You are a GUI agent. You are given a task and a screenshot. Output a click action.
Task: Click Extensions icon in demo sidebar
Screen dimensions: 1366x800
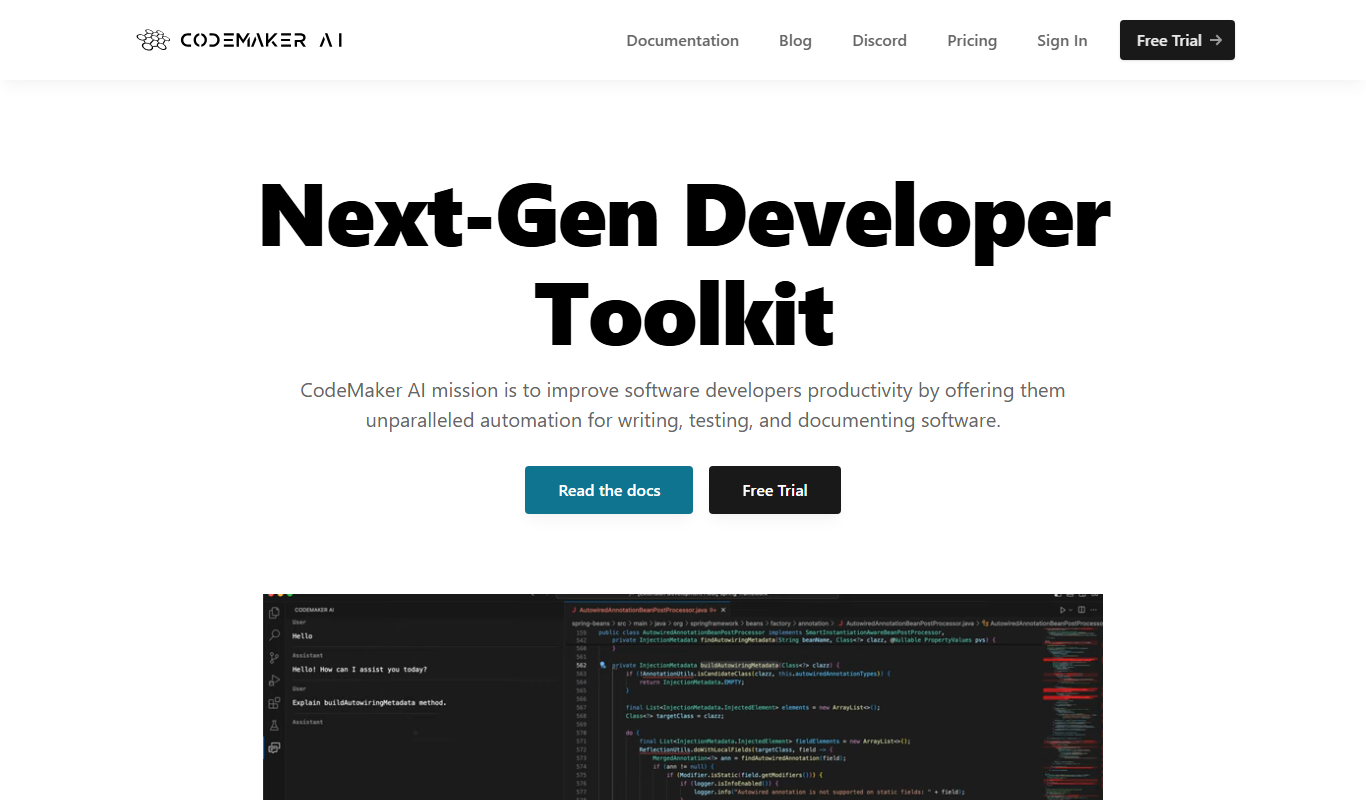274,703
